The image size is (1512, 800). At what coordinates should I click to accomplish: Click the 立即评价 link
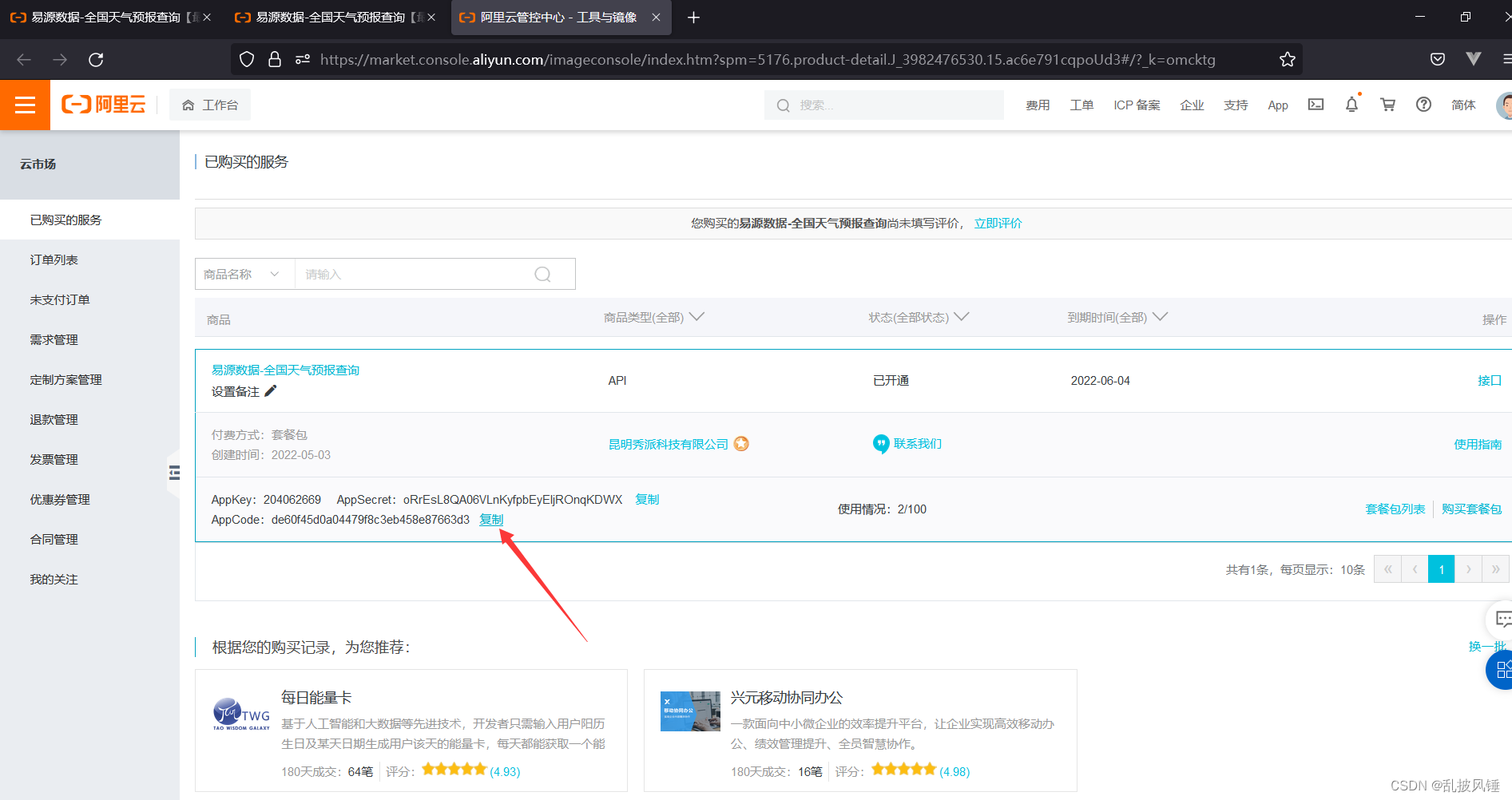coord(998,224)
